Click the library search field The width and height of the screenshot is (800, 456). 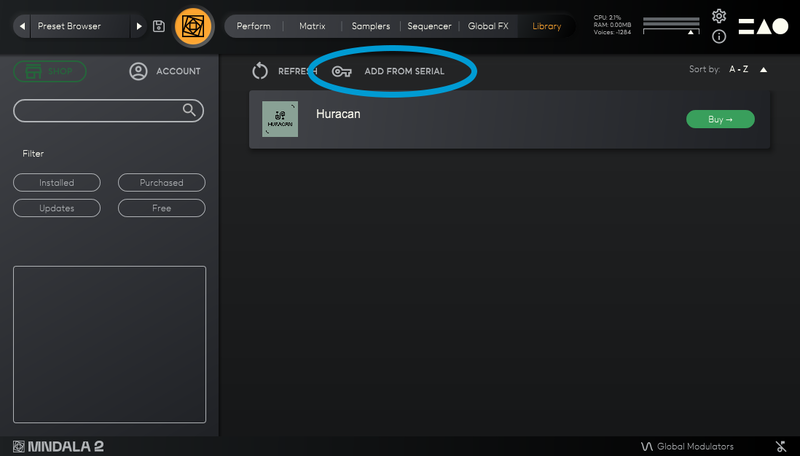point(108,111)
